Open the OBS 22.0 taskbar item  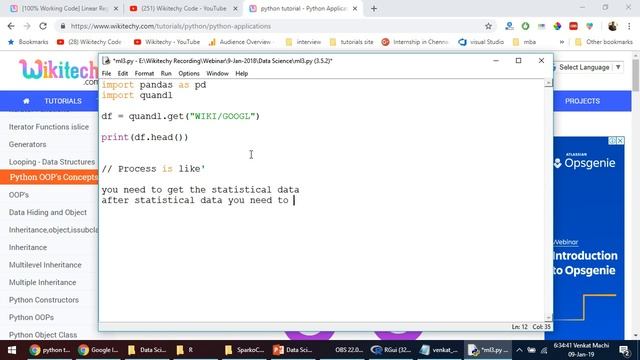point(342,350)
